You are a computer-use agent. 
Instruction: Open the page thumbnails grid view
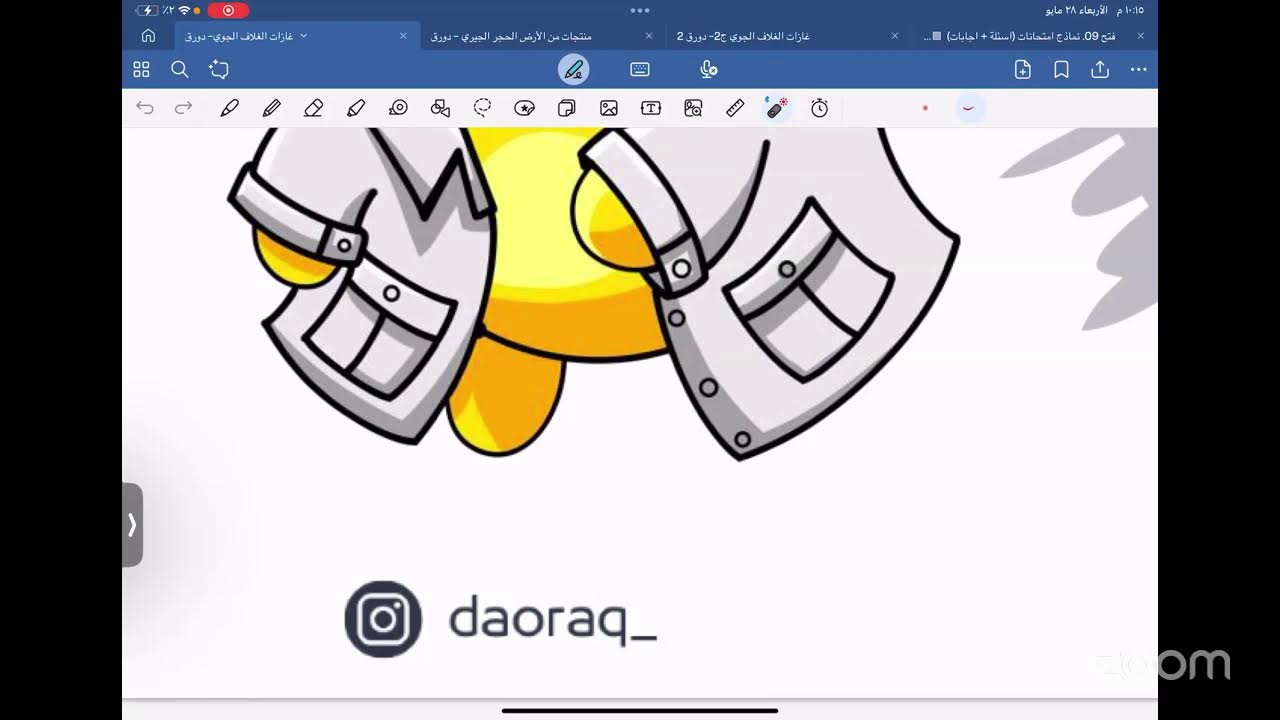141,69
